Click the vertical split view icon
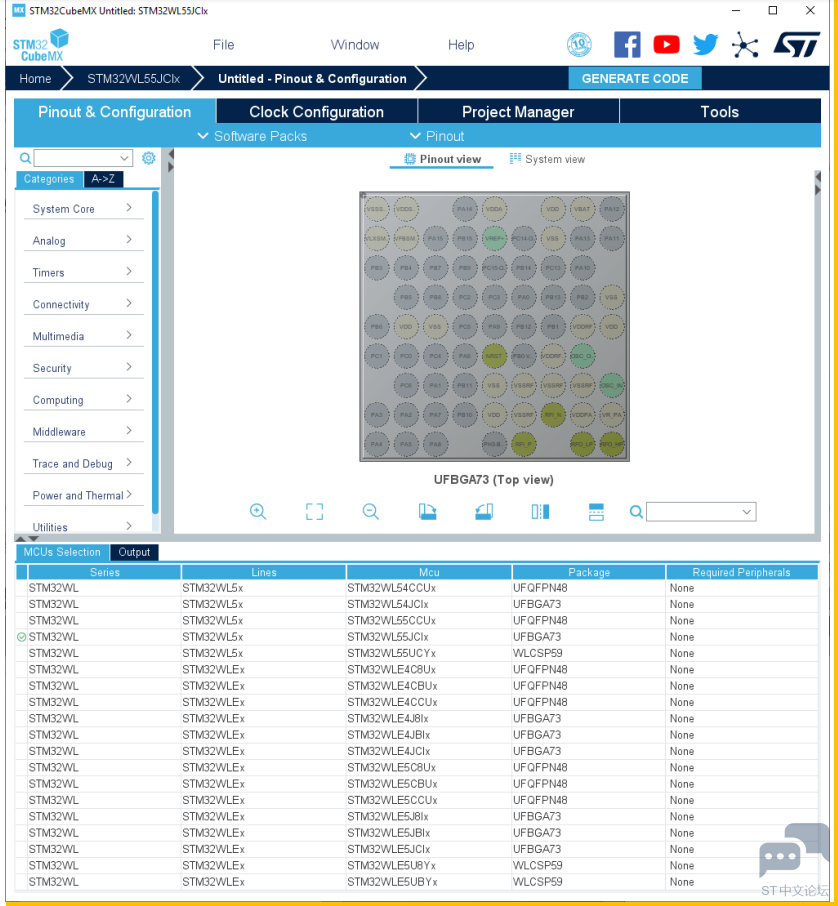 coord(540,512)
